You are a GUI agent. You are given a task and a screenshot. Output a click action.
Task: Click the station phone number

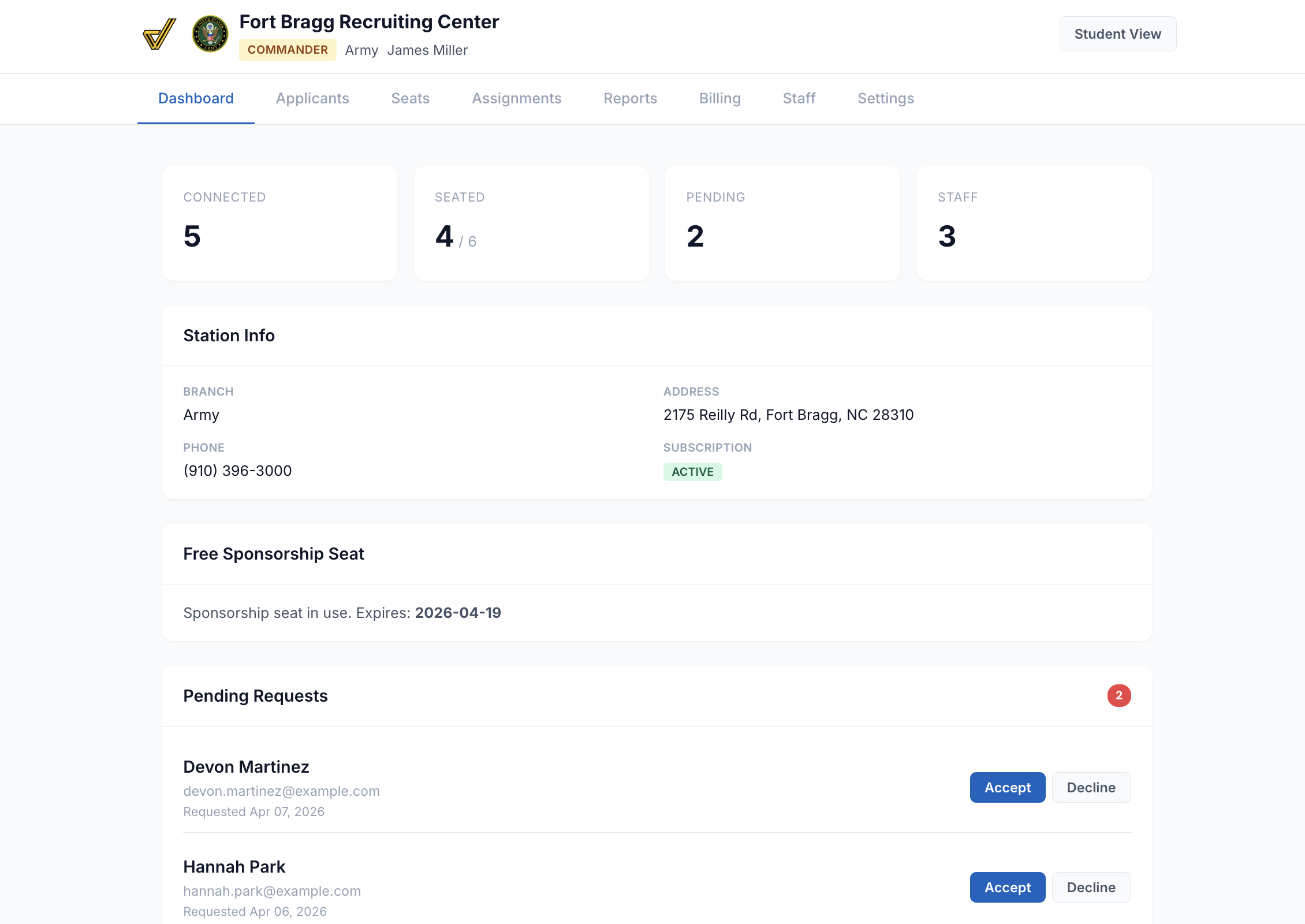click(x=237, y=470)
